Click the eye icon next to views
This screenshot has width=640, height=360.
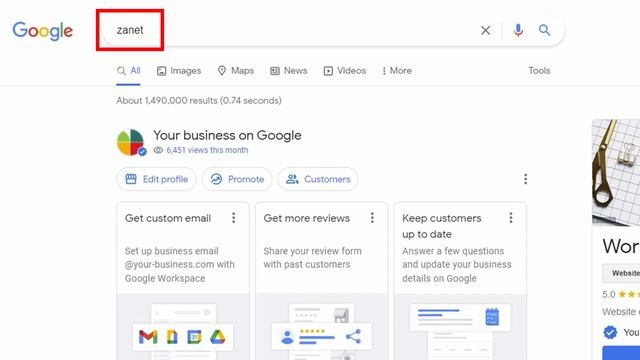(158, 150)
